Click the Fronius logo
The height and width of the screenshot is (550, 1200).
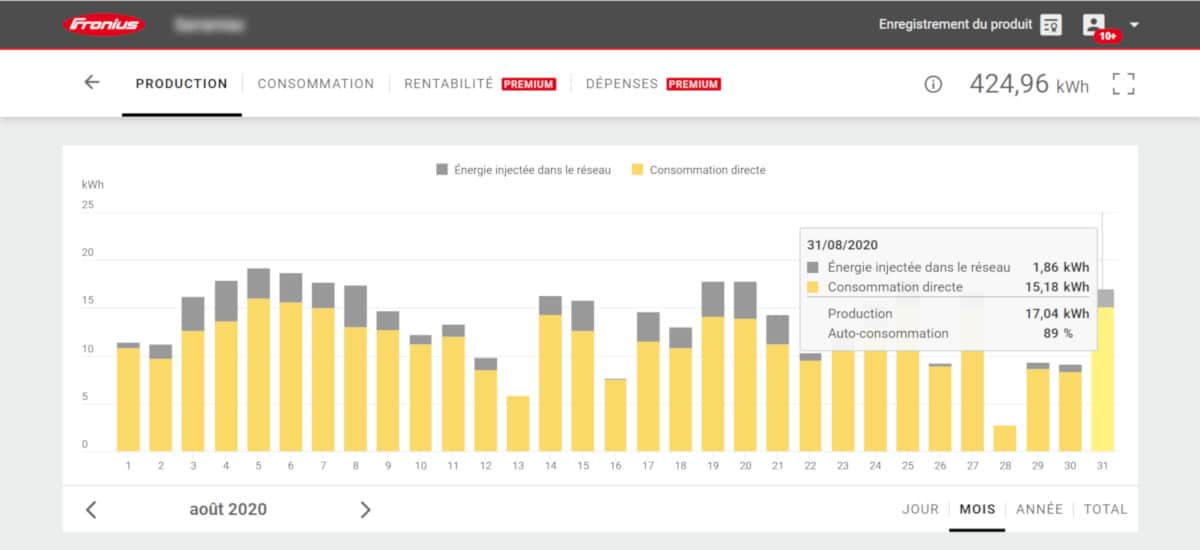click(104, 24)
